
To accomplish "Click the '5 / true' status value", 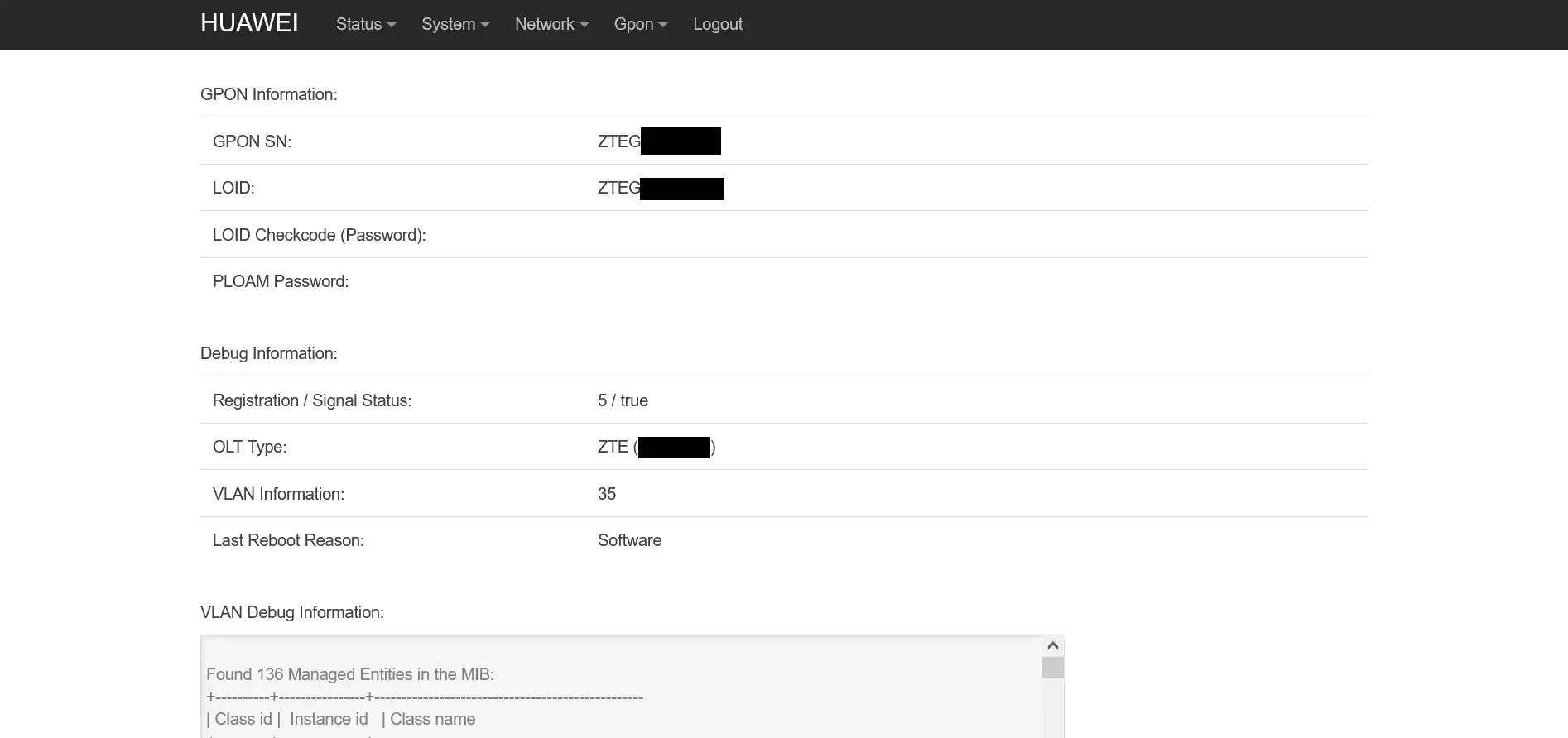I will (x=623, y=400).
